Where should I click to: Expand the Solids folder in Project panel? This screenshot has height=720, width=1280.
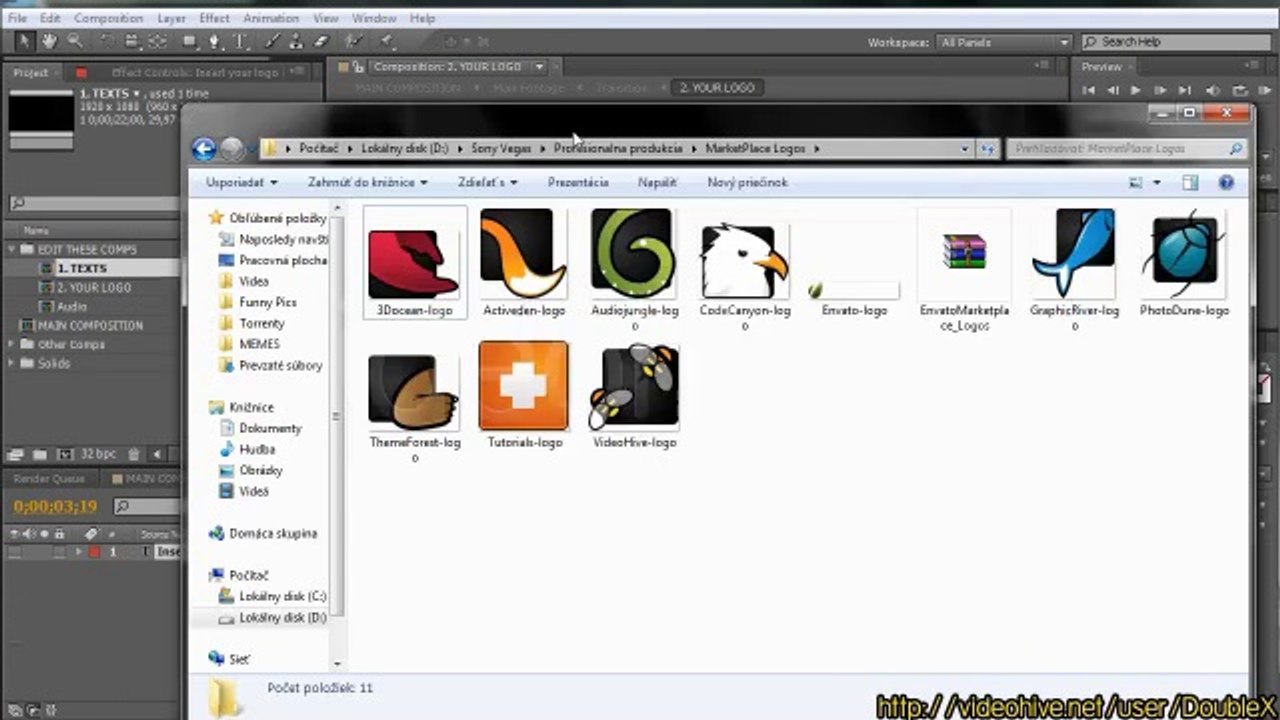click(12, 363)
